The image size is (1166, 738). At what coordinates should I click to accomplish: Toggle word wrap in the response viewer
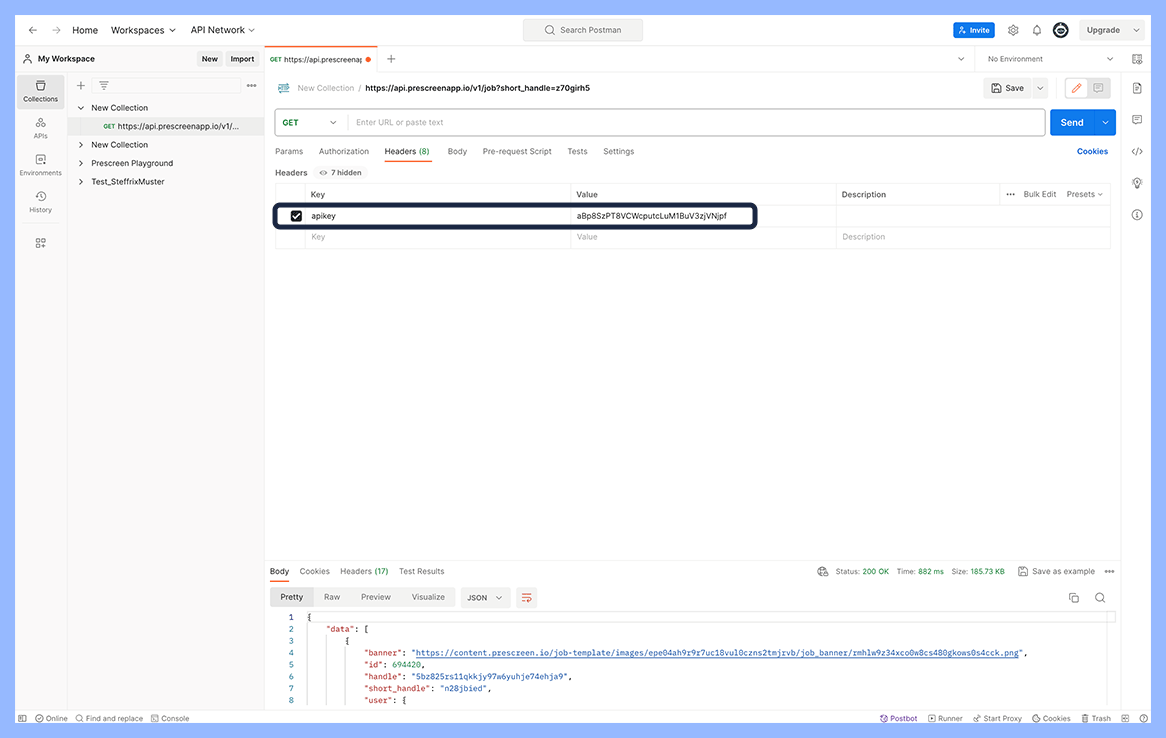pos(527,597)
